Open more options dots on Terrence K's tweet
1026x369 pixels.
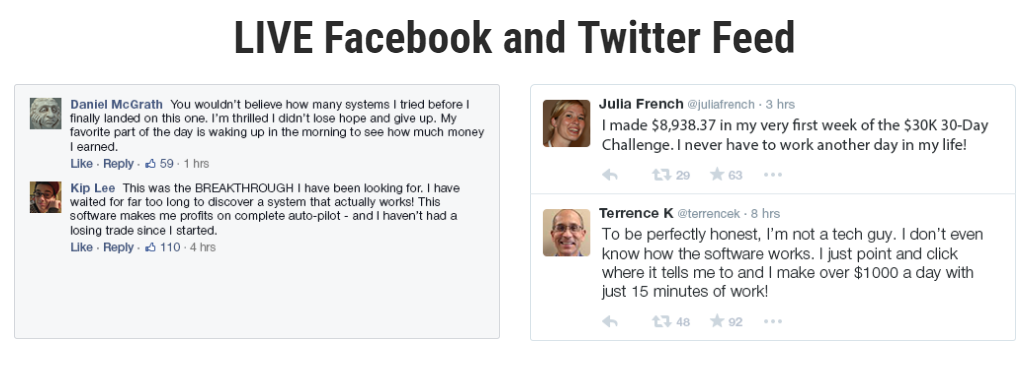pos(773,321)
